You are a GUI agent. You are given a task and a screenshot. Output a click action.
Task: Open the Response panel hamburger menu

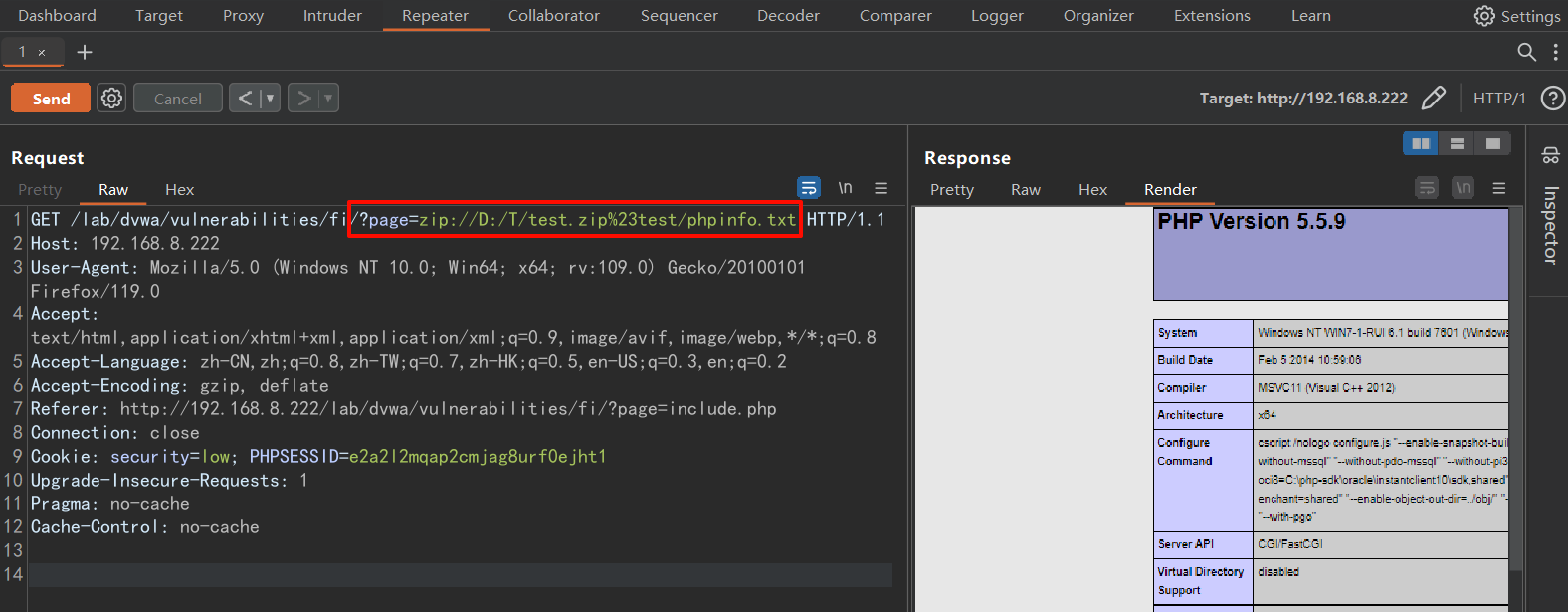tap(1499, 188)
